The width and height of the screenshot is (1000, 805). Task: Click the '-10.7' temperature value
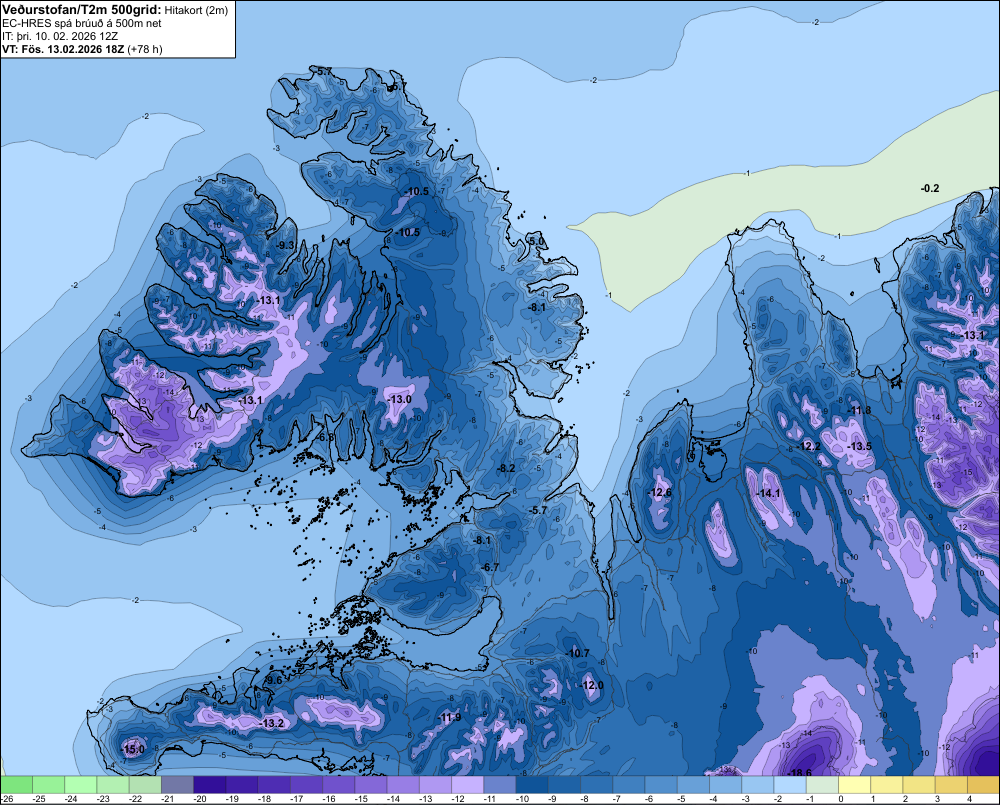(x=577, y=653)
